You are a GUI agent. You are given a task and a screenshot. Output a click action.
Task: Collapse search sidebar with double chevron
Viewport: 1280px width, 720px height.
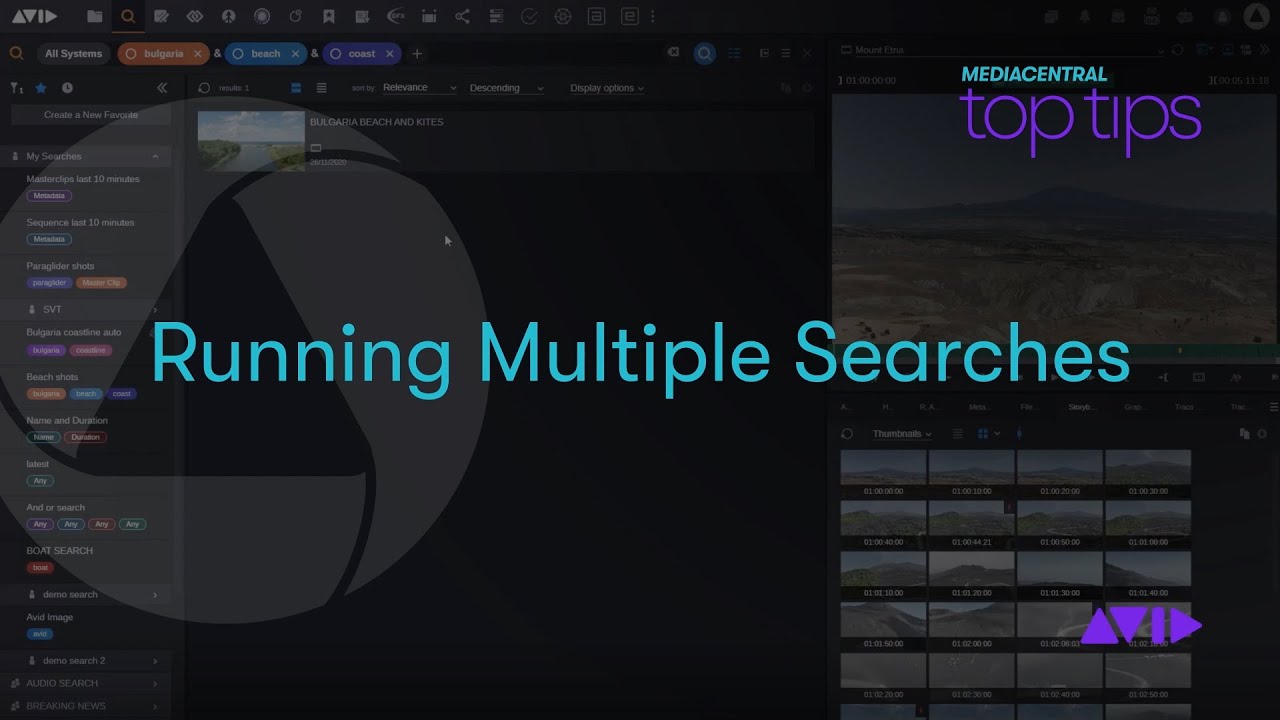tap(162, 88)
